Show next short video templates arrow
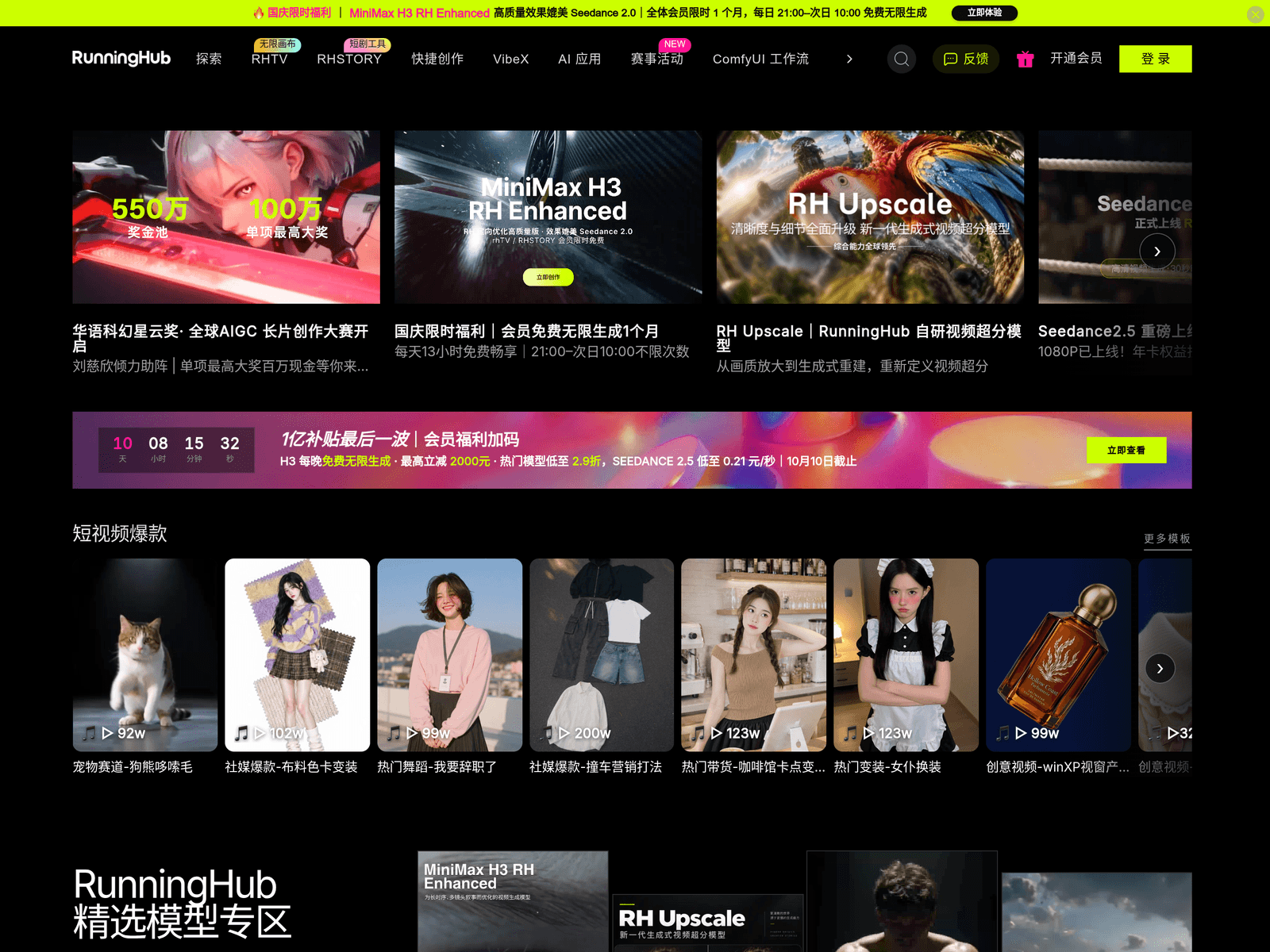Screen dimensions: 1270x952 1160,668
